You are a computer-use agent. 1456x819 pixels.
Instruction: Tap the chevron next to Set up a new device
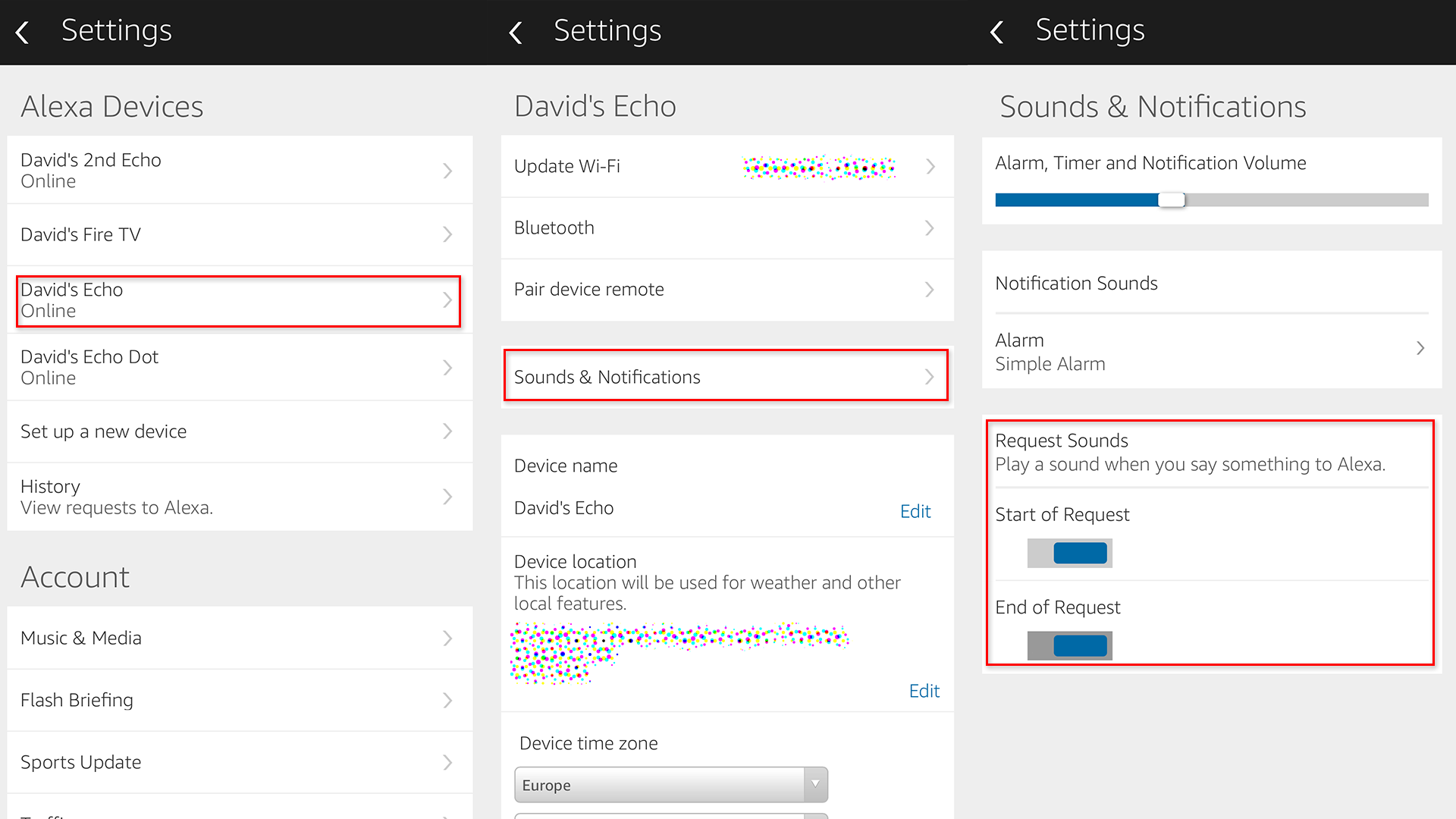[447, 431]
